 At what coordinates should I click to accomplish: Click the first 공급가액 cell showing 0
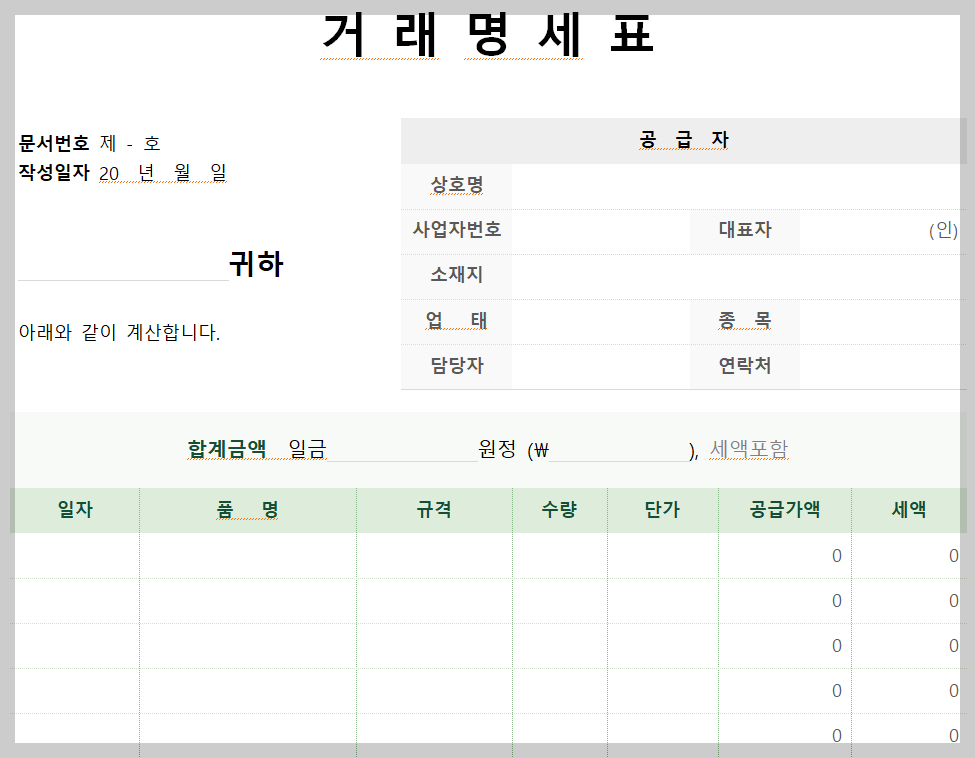(x=785, y=556)
